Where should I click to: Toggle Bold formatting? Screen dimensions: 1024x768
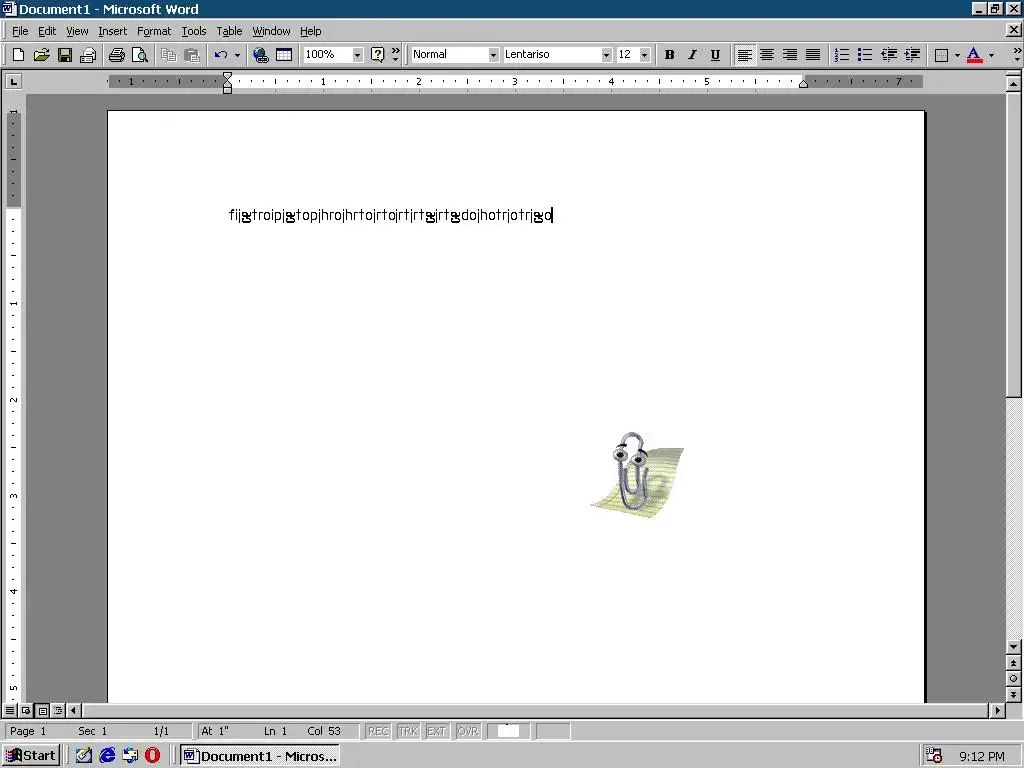669,55
